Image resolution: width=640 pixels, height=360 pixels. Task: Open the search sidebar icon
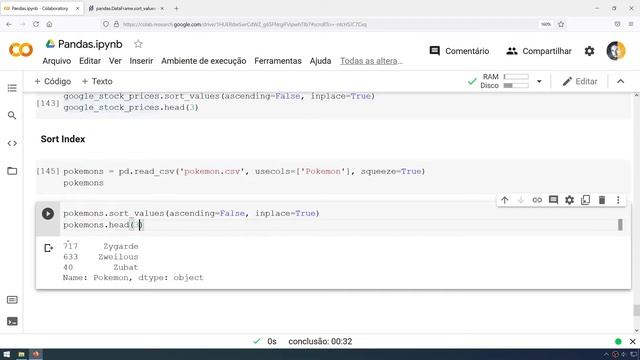[x=12, y=116]
